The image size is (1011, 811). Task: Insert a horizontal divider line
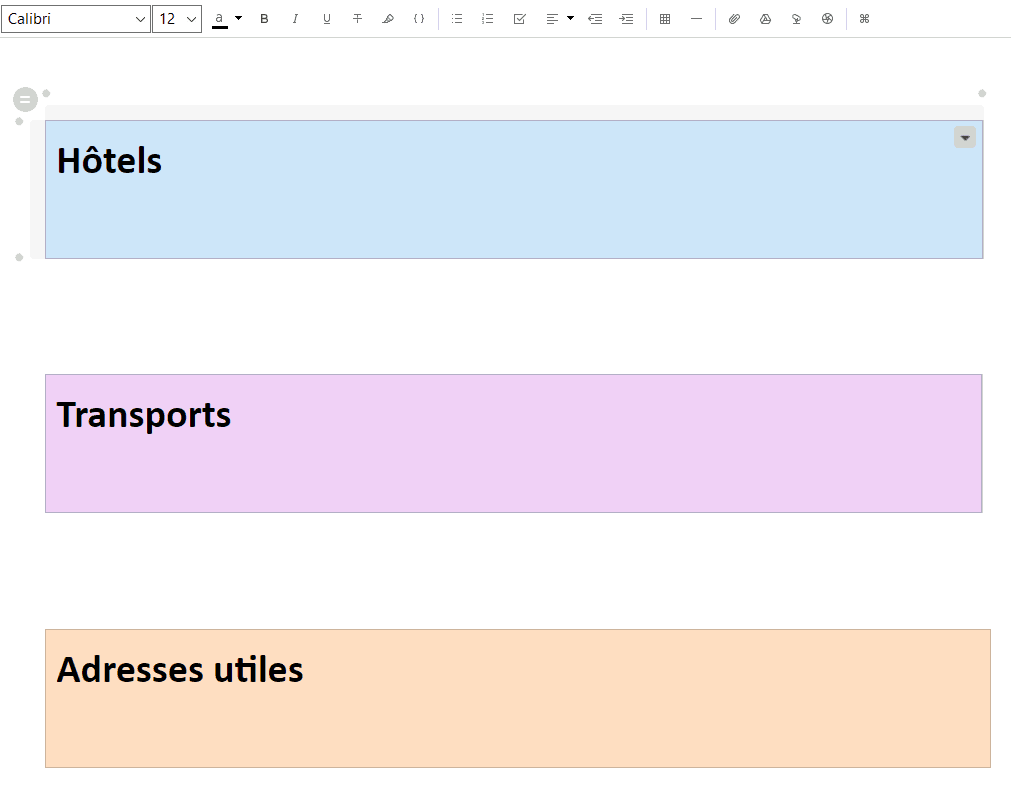[x=695, y=18]
